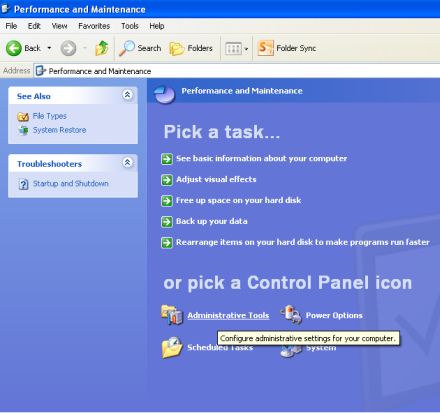
Task: Click the arrow icon beside Rearrange items
Action: pyautogui.click(x=167, y=243)
